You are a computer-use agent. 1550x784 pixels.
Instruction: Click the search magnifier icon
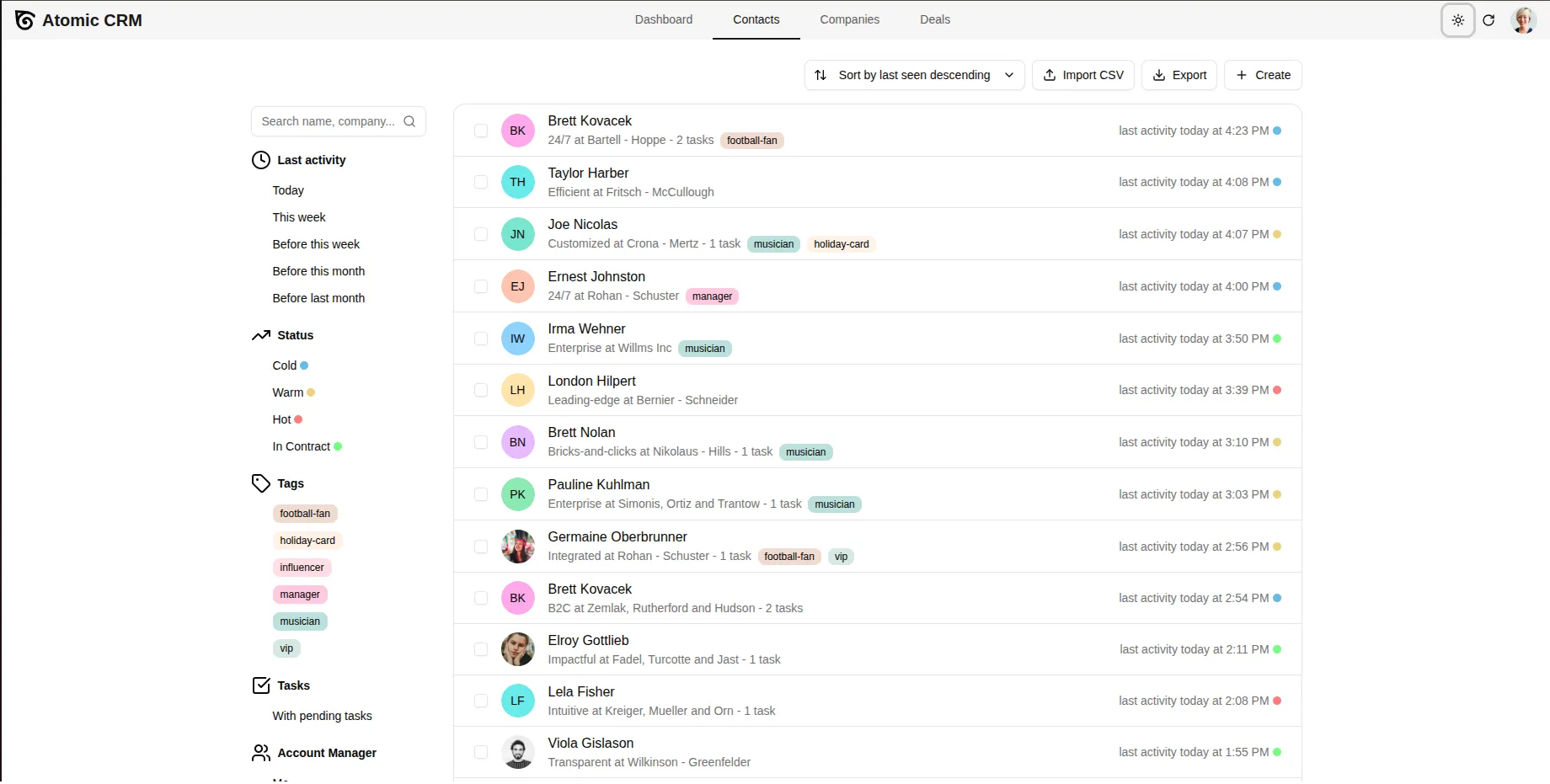409,121
